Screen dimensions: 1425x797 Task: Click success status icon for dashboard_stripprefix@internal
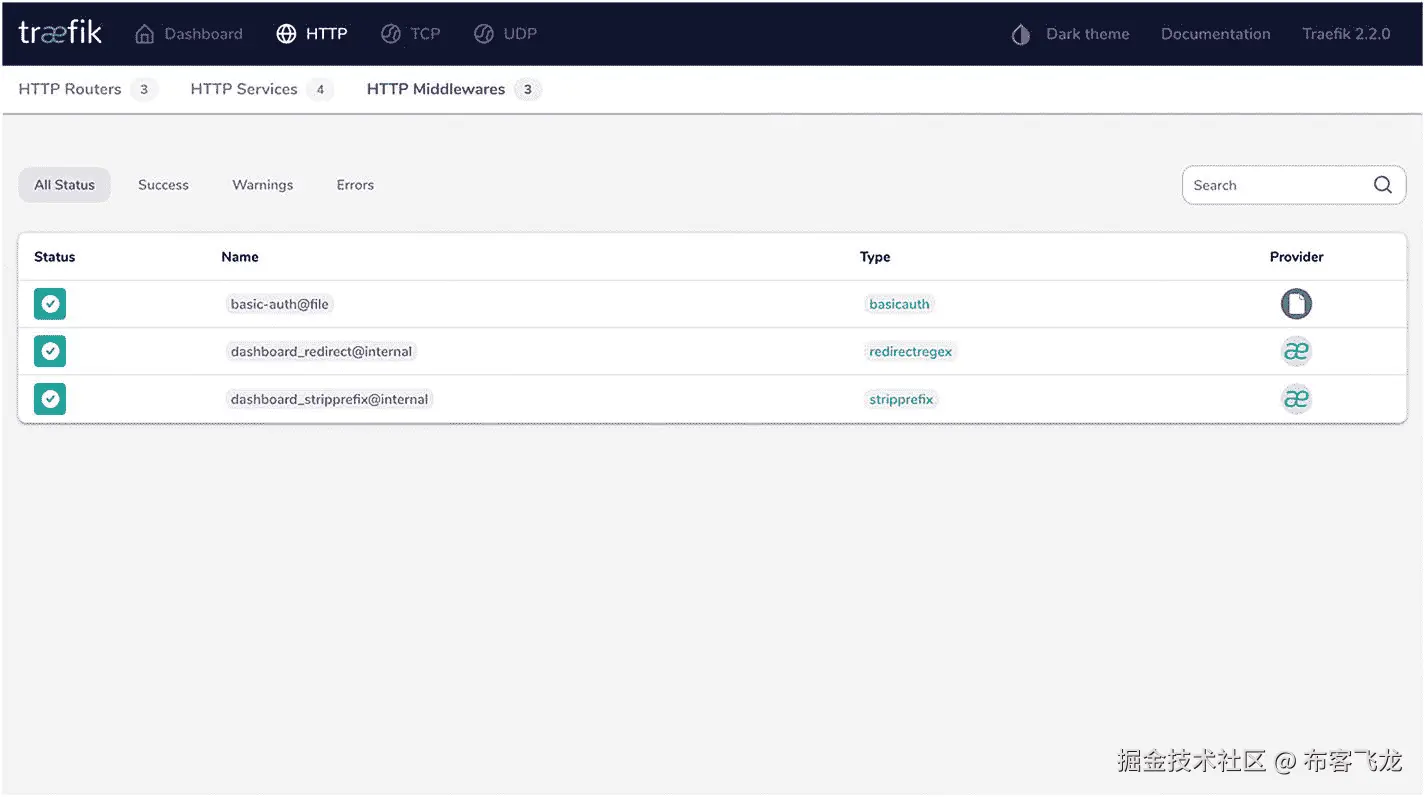coord(50,399)
